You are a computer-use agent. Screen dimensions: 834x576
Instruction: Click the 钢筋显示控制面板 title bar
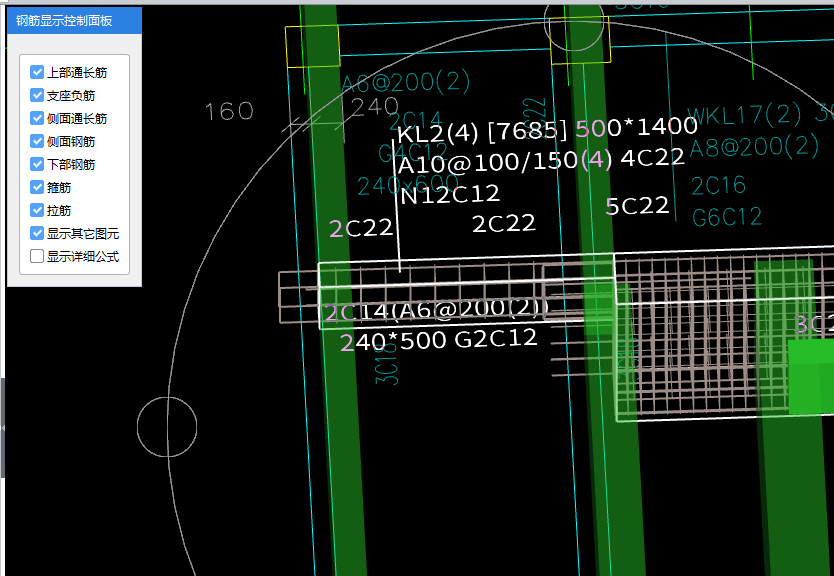[74, 21]
